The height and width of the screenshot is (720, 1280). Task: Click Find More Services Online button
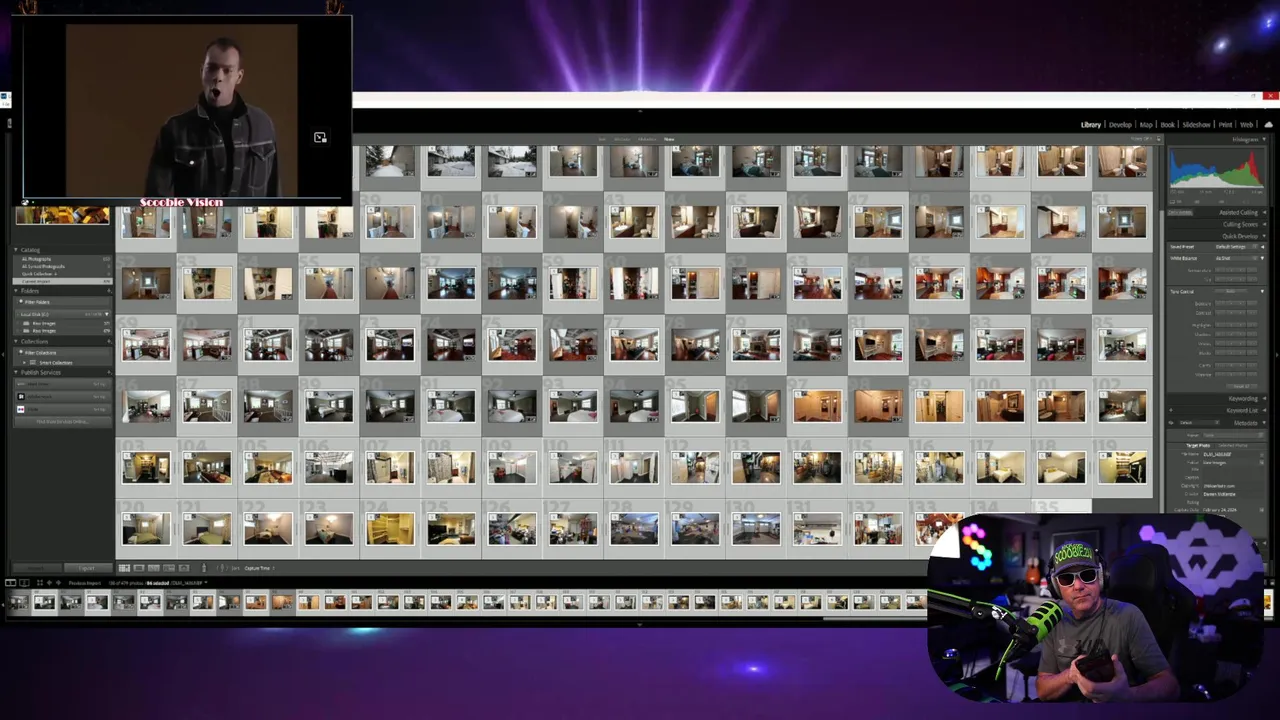tap(62, 421)
